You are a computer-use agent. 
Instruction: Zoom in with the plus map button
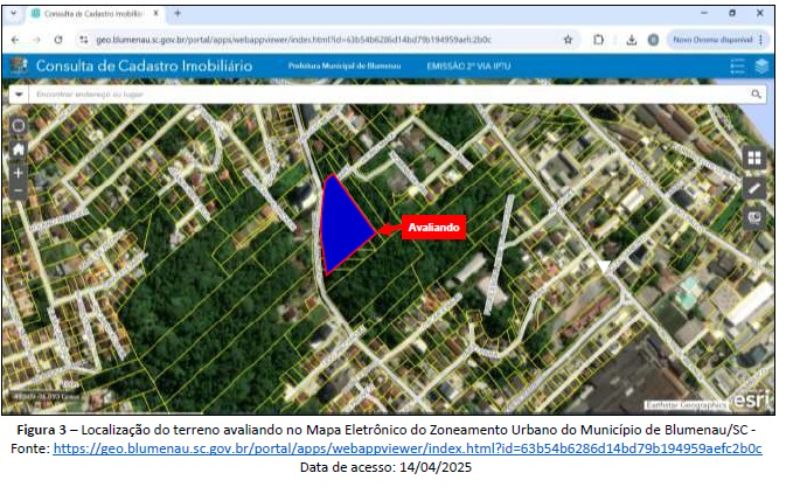pos(19,173)
